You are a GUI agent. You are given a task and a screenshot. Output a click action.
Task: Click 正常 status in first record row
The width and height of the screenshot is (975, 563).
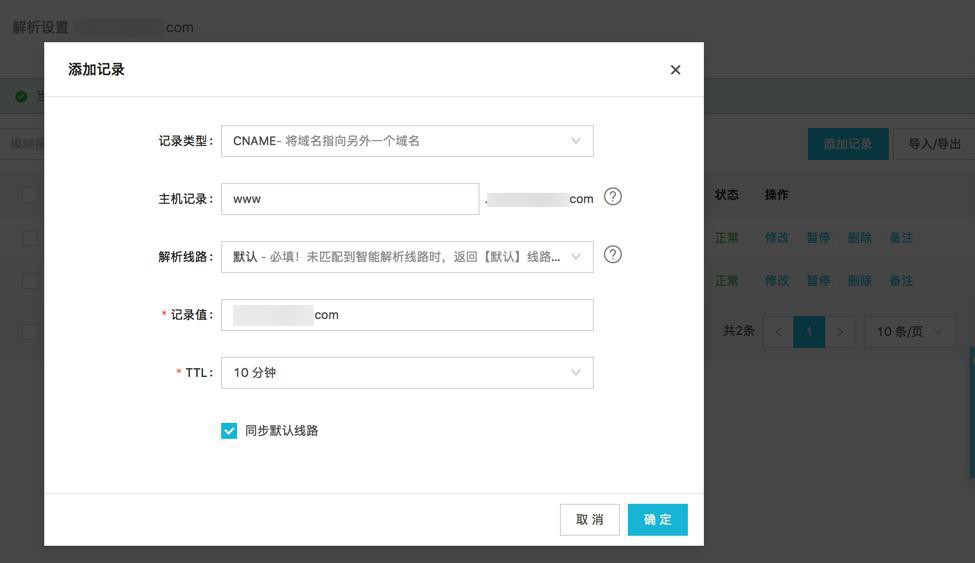tap(726, 238)
